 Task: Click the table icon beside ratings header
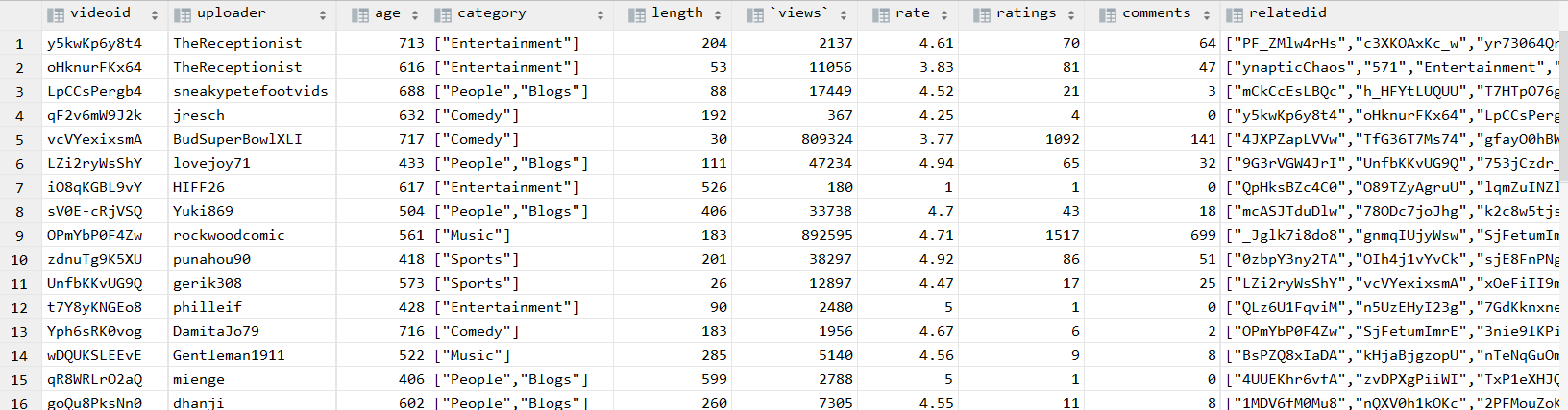click(x=981, y=14)
